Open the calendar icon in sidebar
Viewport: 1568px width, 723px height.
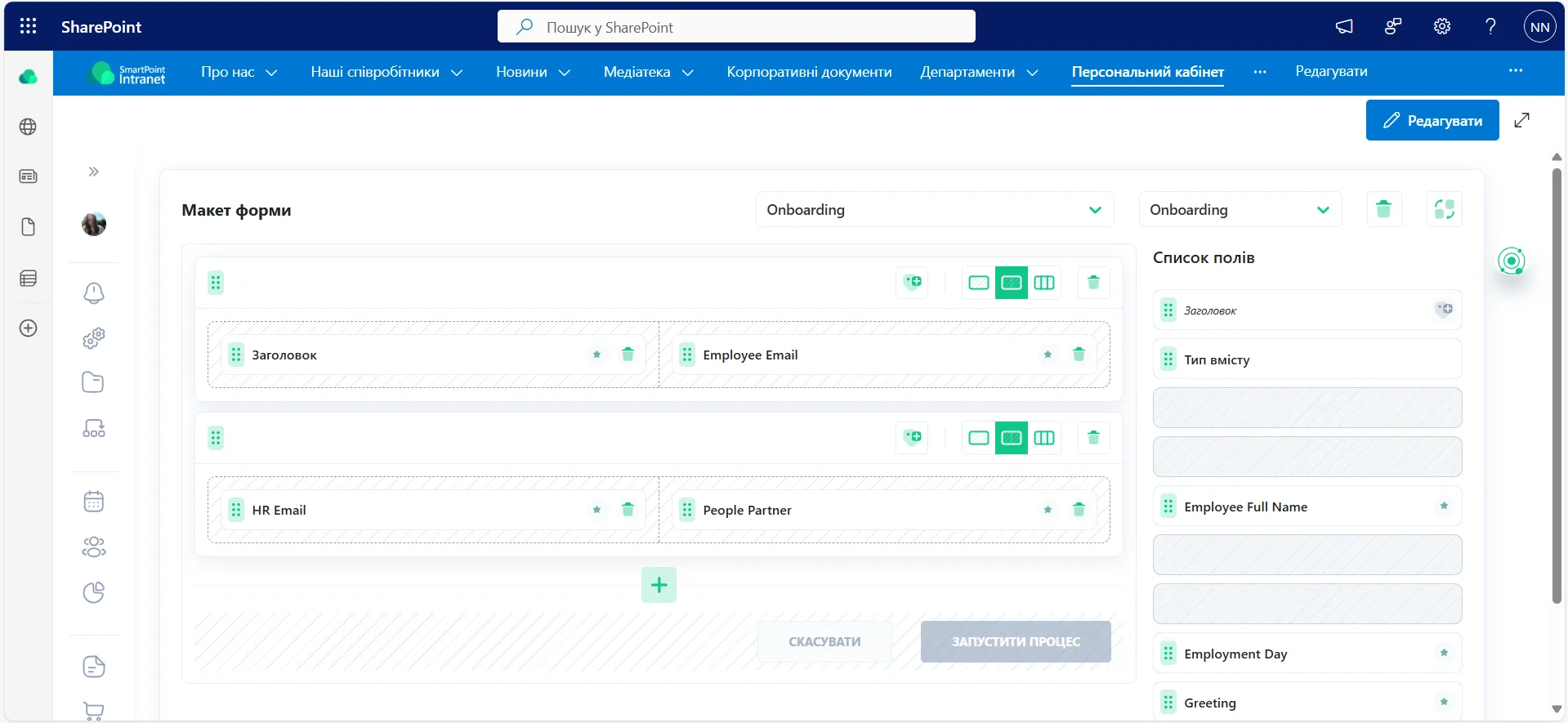click(x=94, y=502)
